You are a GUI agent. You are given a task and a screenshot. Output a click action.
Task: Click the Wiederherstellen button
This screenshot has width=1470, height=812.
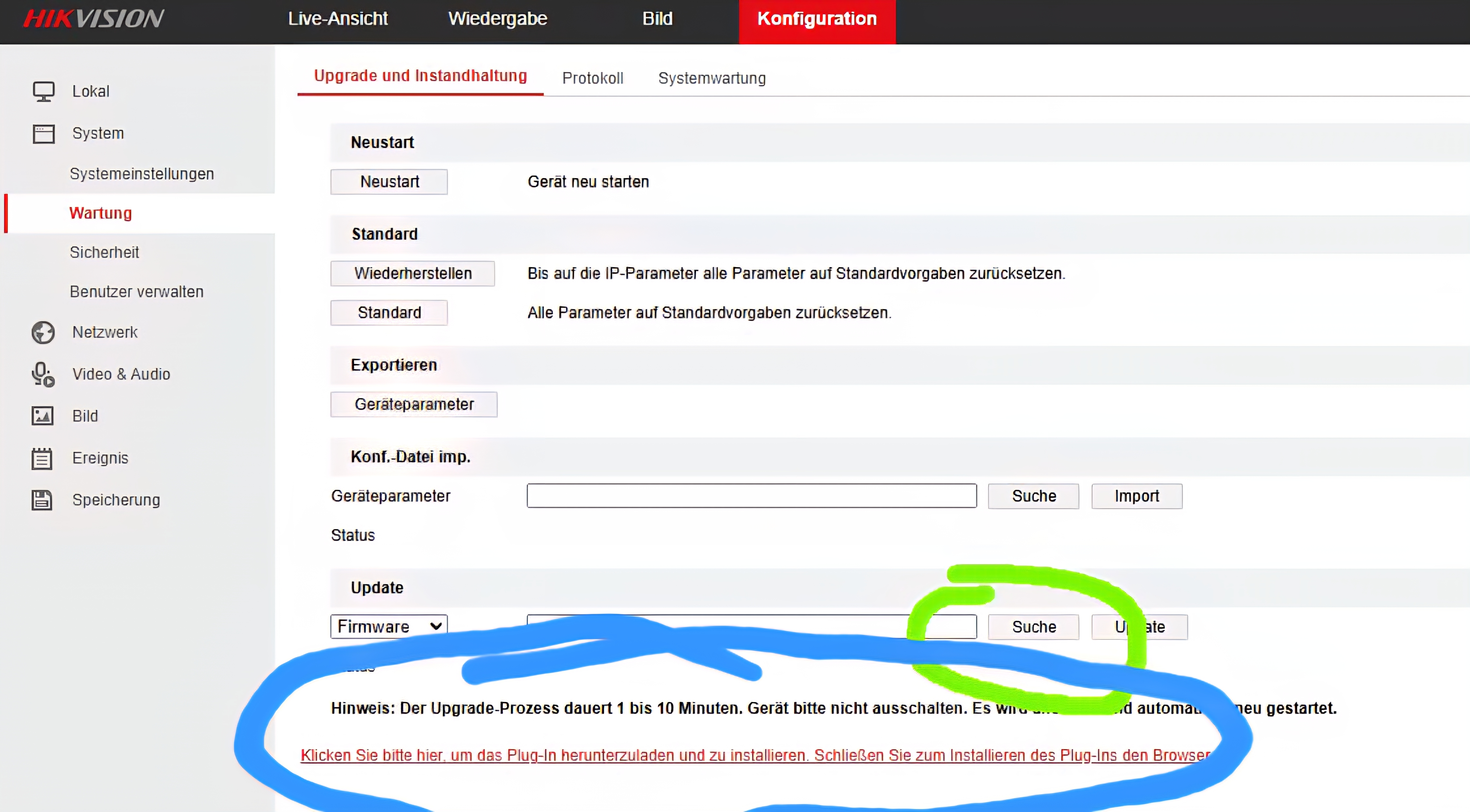coord(413,273)
